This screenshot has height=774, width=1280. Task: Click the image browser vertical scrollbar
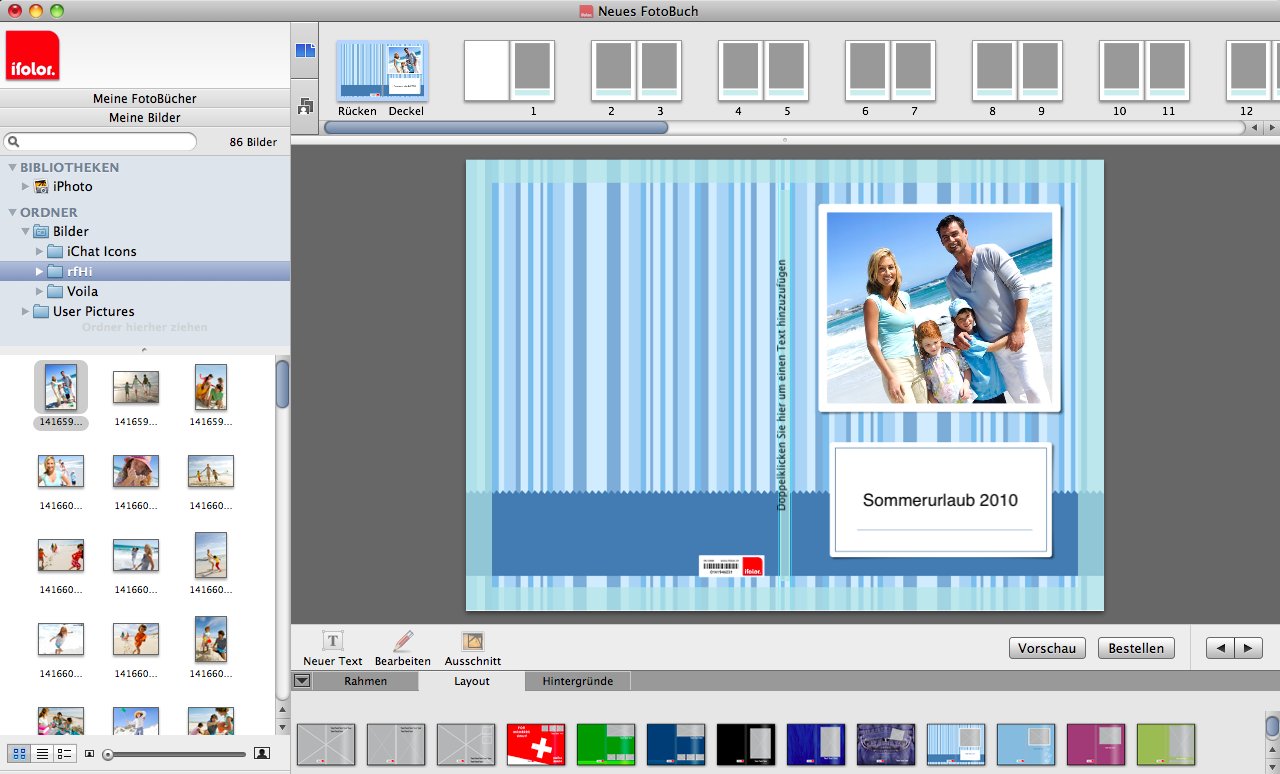[283, 384]
